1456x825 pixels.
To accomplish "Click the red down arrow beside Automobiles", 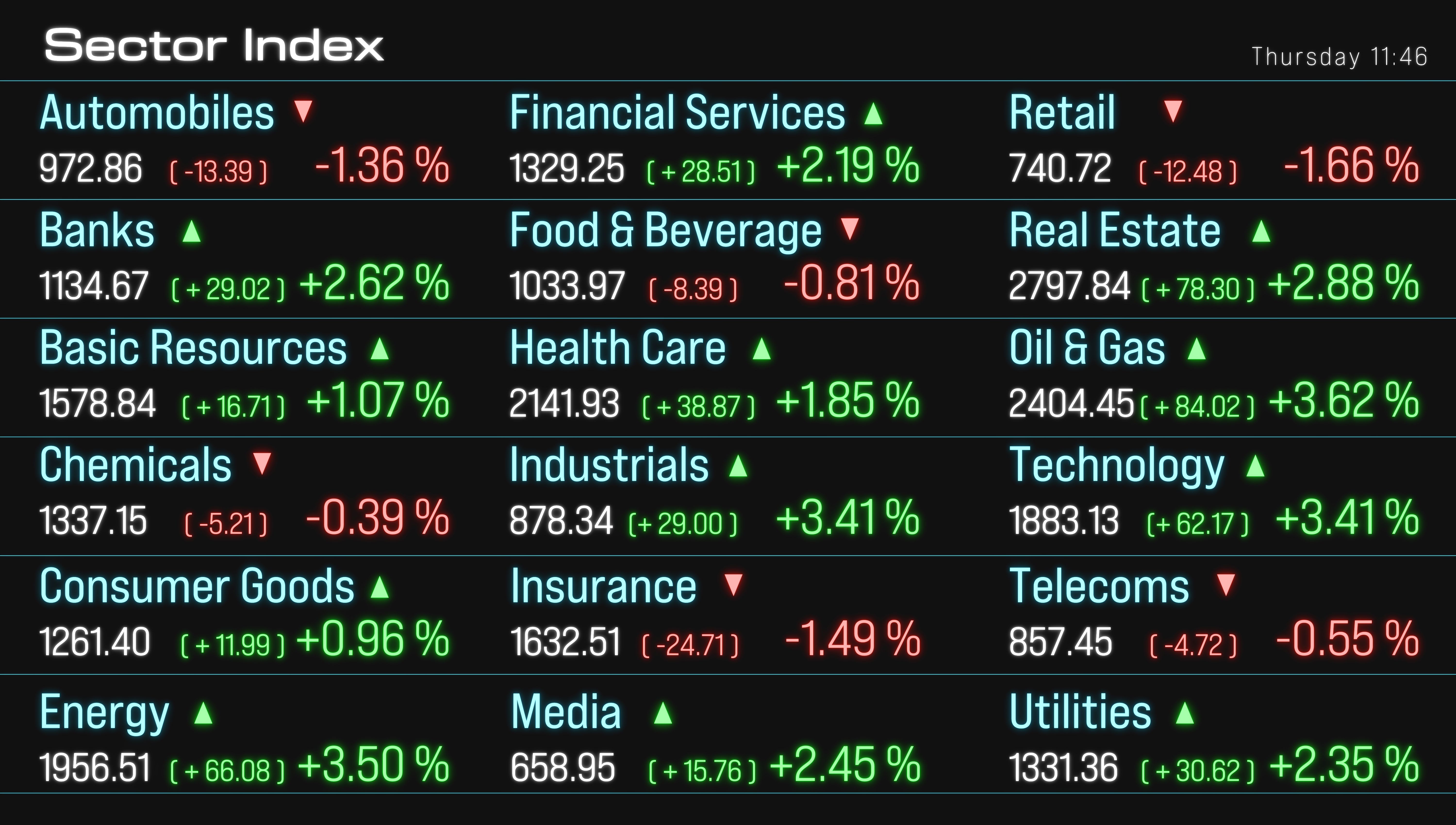I will click(x=304, y=111).
